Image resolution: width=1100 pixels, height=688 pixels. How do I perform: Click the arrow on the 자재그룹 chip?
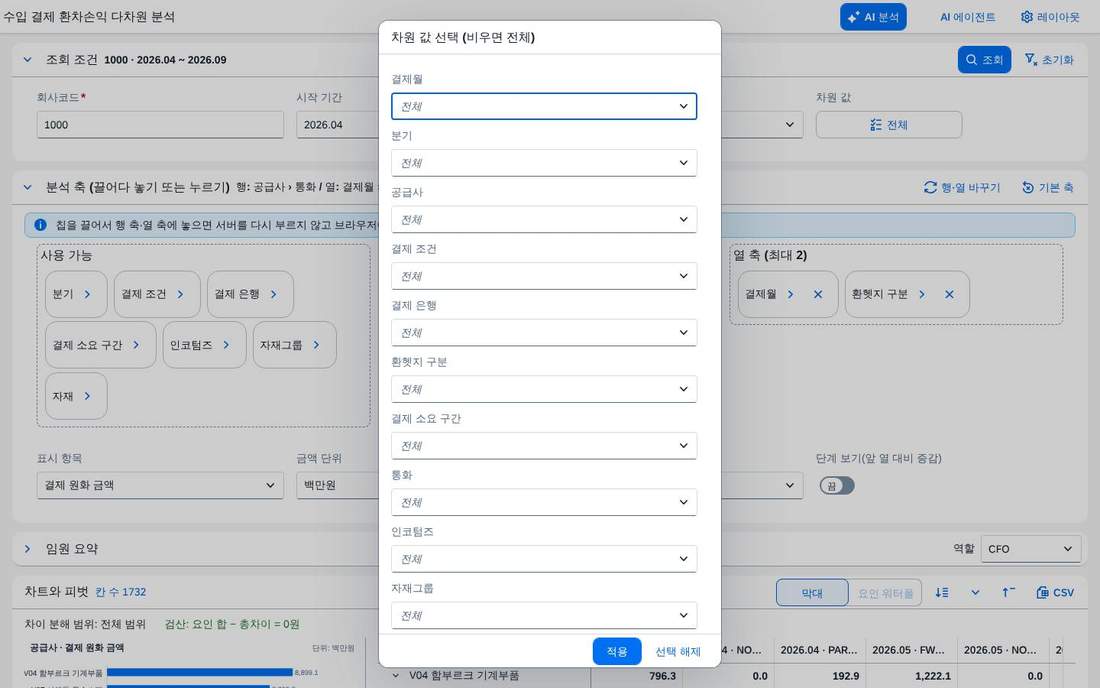(x=316, y=345)
